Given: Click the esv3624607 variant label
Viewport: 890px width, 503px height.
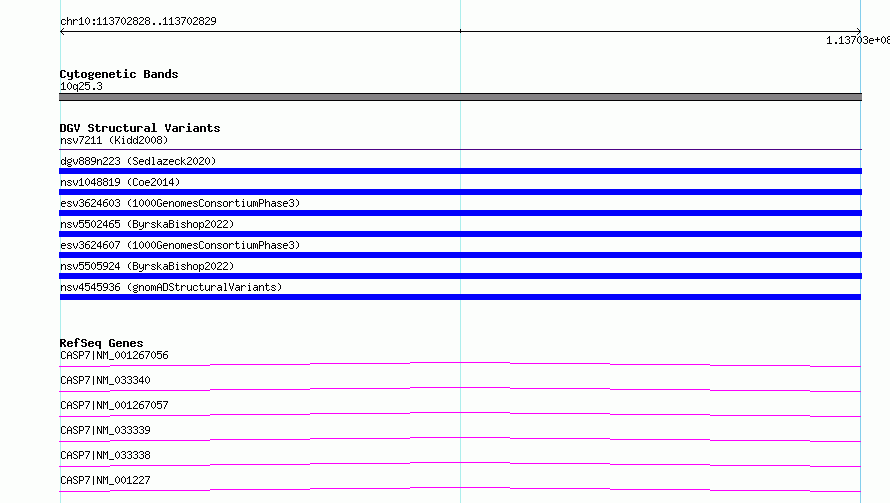Looking at the screenshot, I should (x=180, y=245).
